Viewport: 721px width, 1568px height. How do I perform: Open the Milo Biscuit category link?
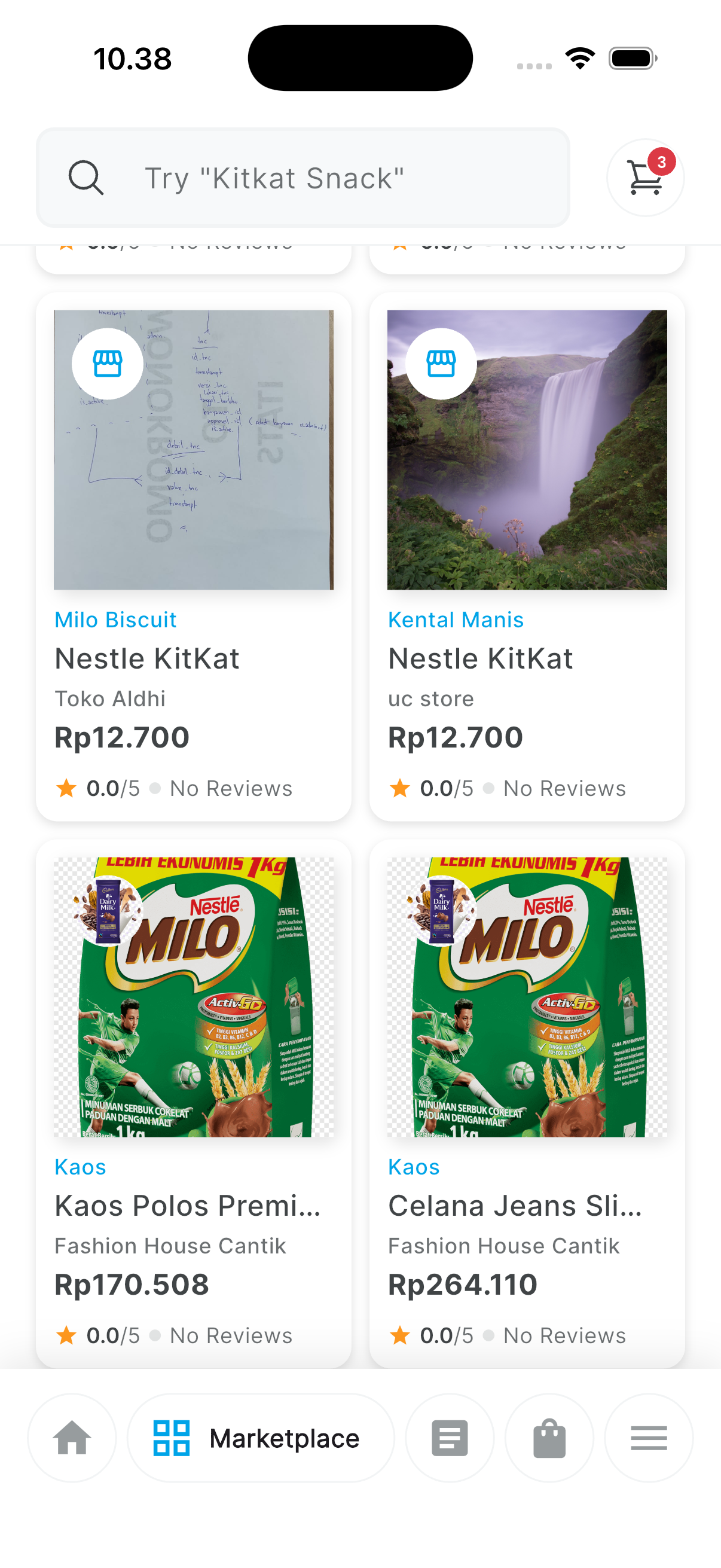(115, 620)
